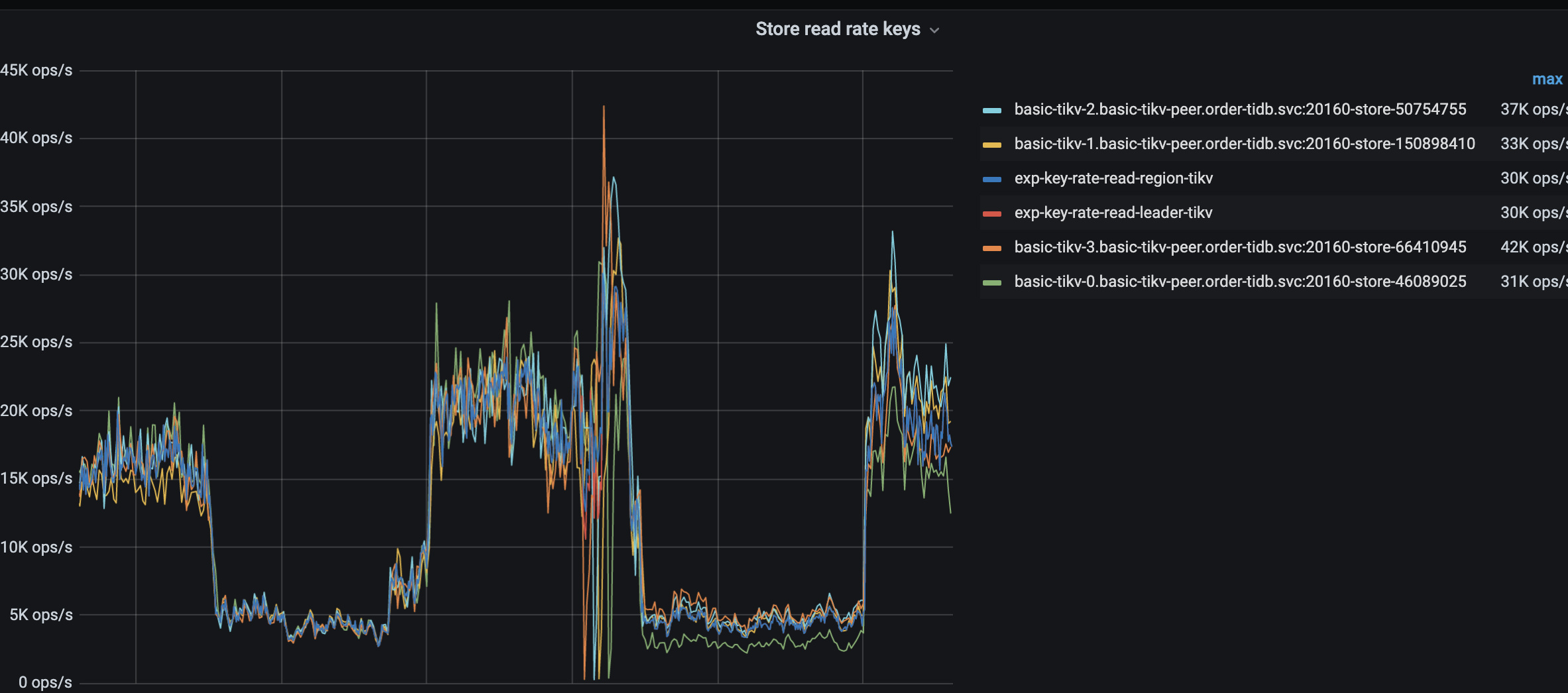Expand the chevron next to panel title
The image size is (1568, 693).
934,30
